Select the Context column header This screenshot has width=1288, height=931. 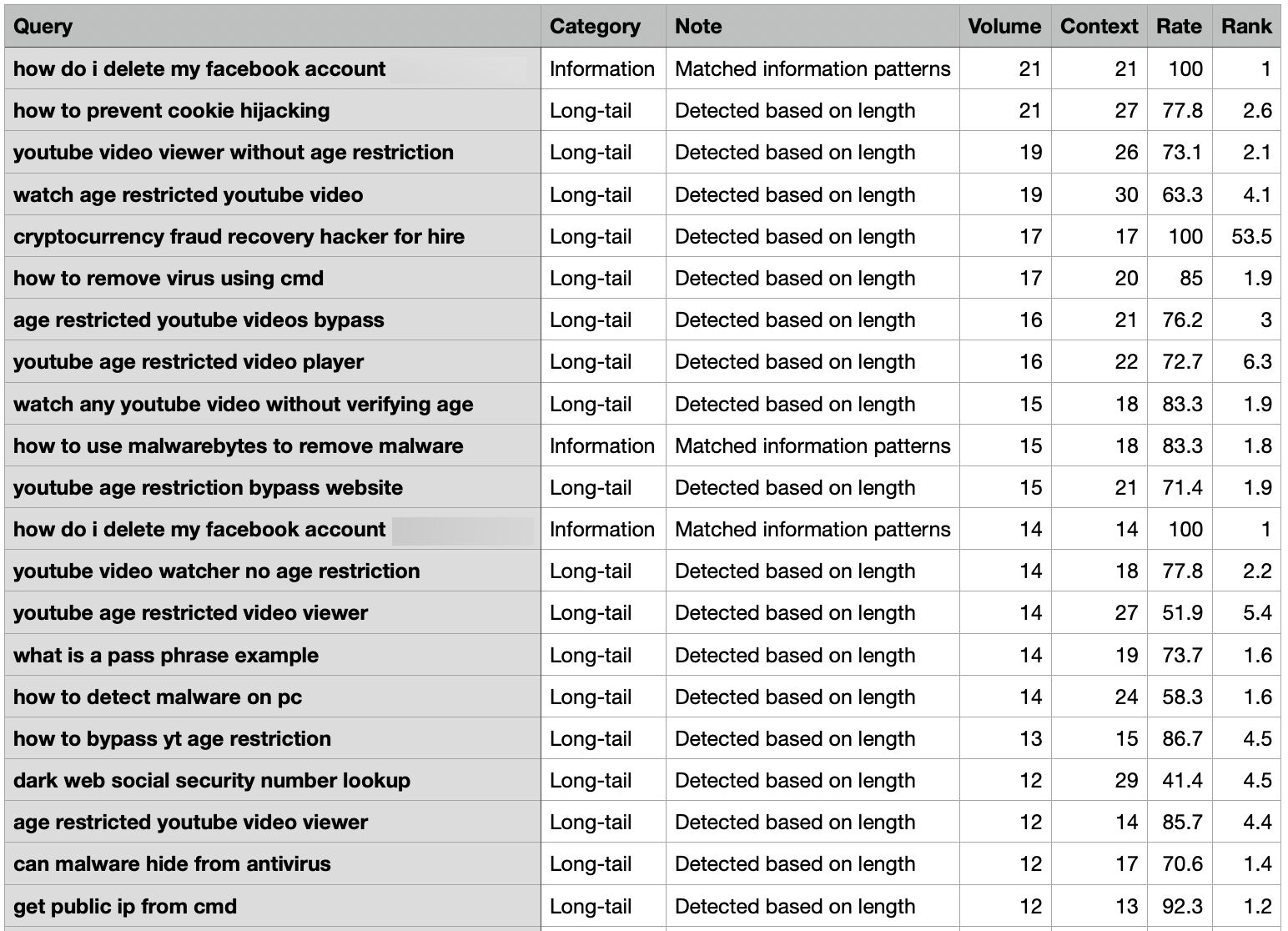(x=1099, y=26)
